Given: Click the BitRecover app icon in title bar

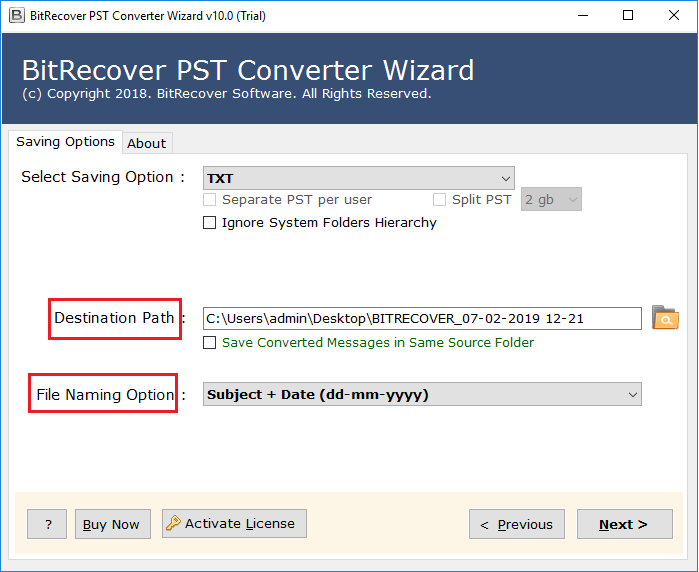Looking at the screenshot, I should (16, 16).
